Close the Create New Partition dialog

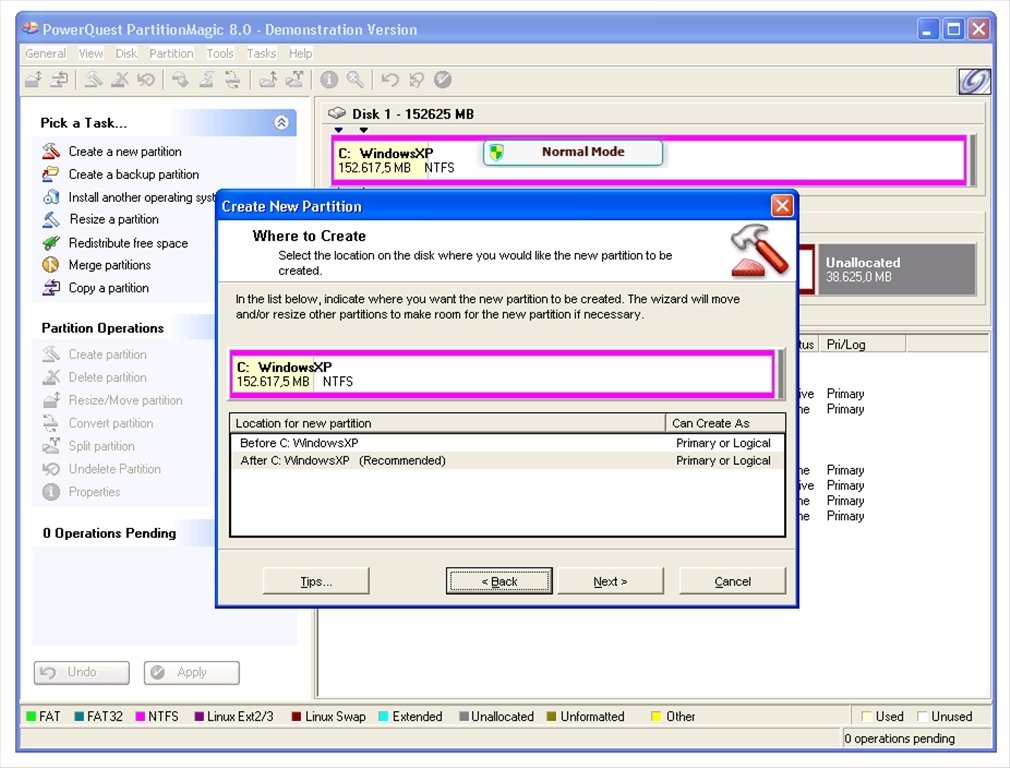coord(782,206)
